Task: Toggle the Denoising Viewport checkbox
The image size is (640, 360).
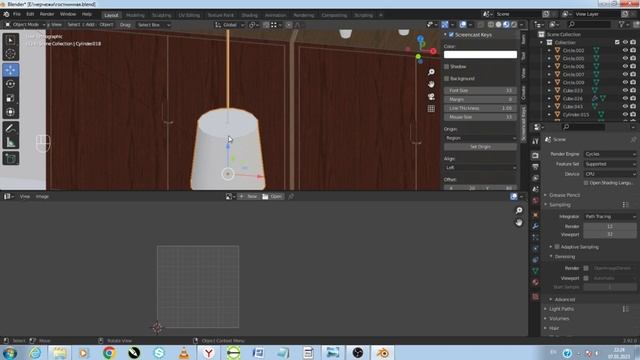Action: (x=586, y=278)
